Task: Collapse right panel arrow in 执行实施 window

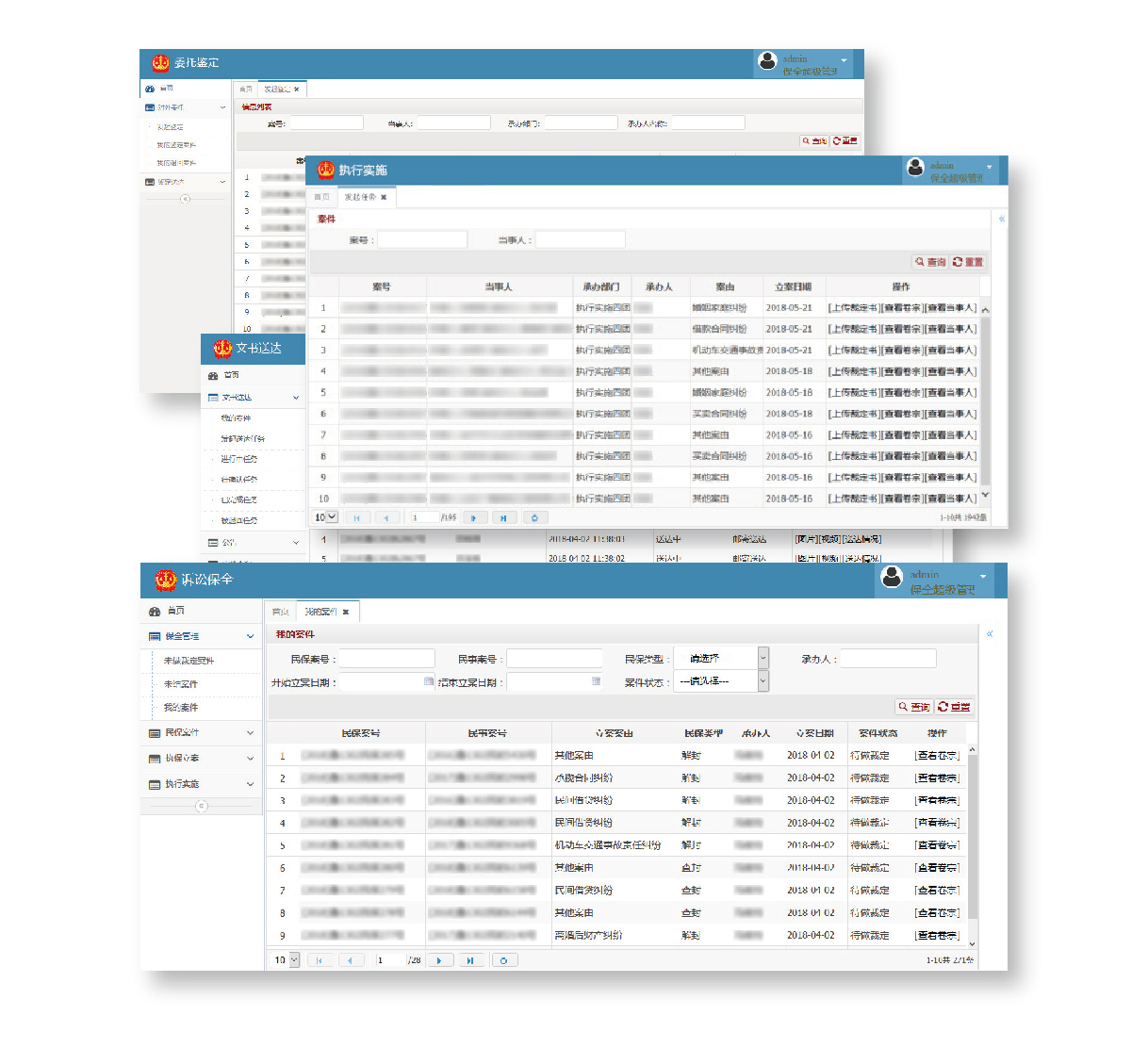Action: [1001, 219]
